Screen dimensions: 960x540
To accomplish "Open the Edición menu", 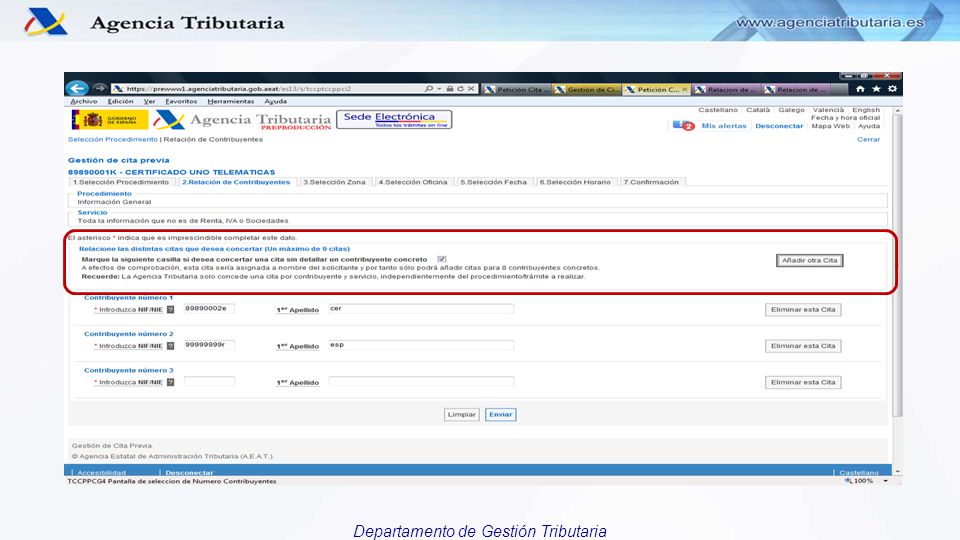I will (120, 102).
